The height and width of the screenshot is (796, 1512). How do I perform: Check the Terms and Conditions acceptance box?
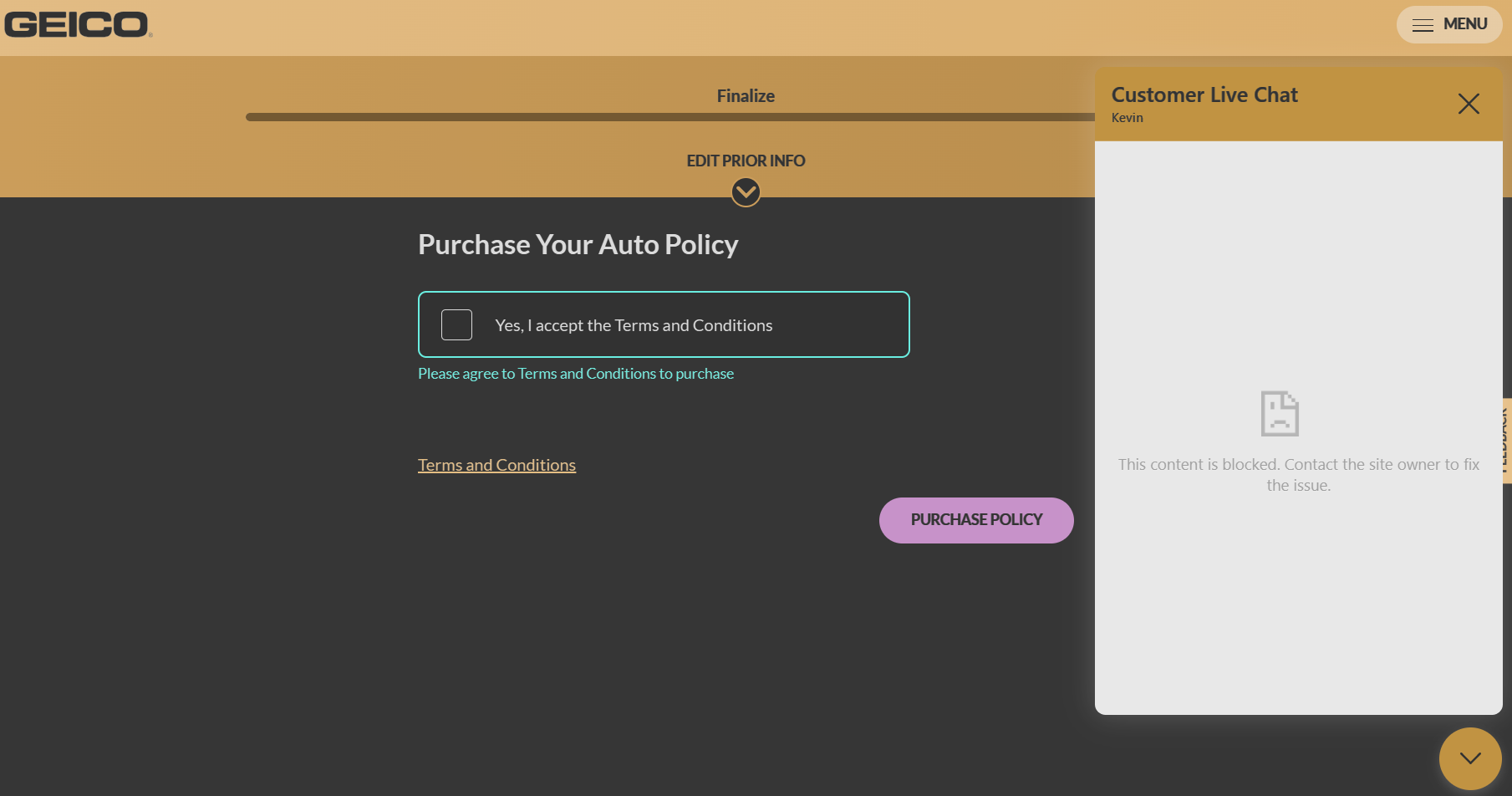(x=456, y=324)
